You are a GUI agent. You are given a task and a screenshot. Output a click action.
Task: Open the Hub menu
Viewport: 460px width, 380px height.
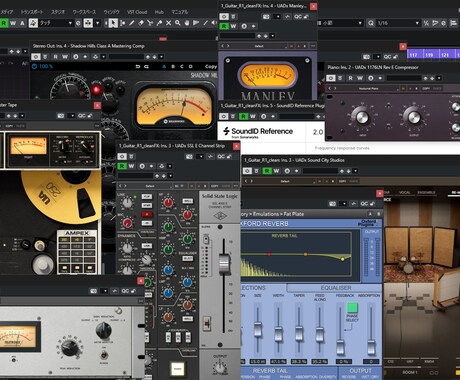(159, 12)
